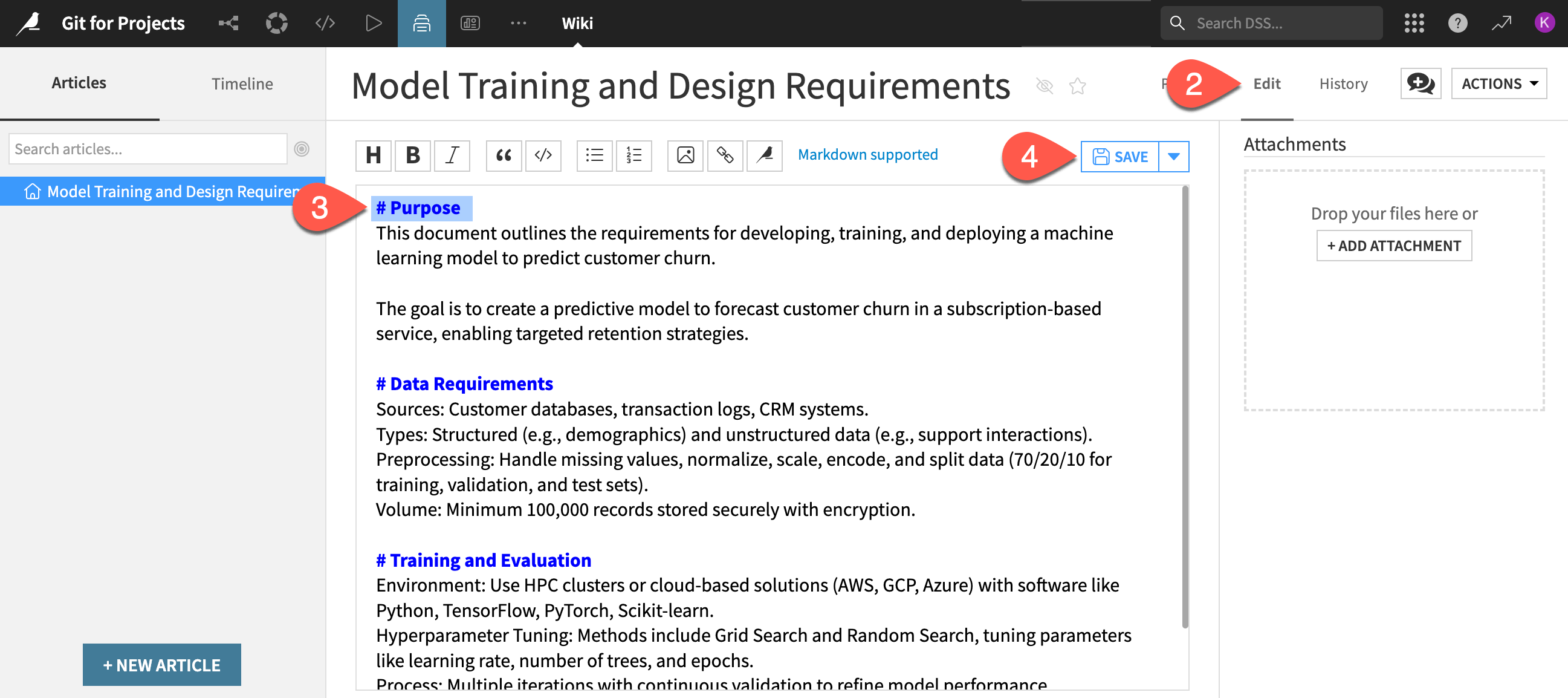
Task: Click ADD ATTACHMENT button
Action: tap(1394, 245)
